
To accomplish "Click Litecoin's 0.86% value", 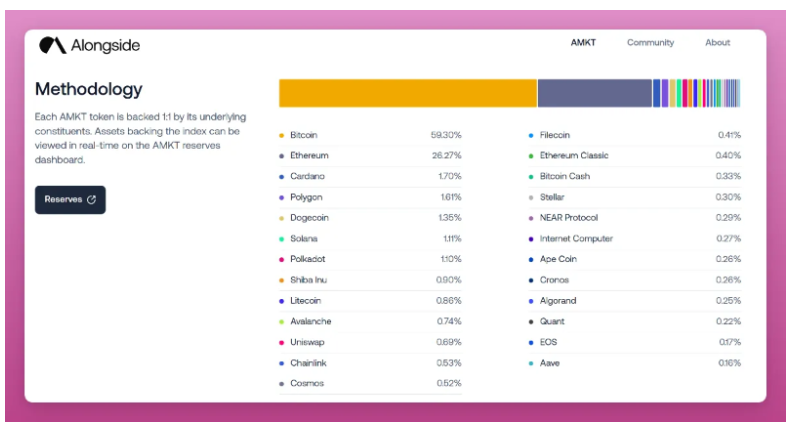I will pos(448,300).
